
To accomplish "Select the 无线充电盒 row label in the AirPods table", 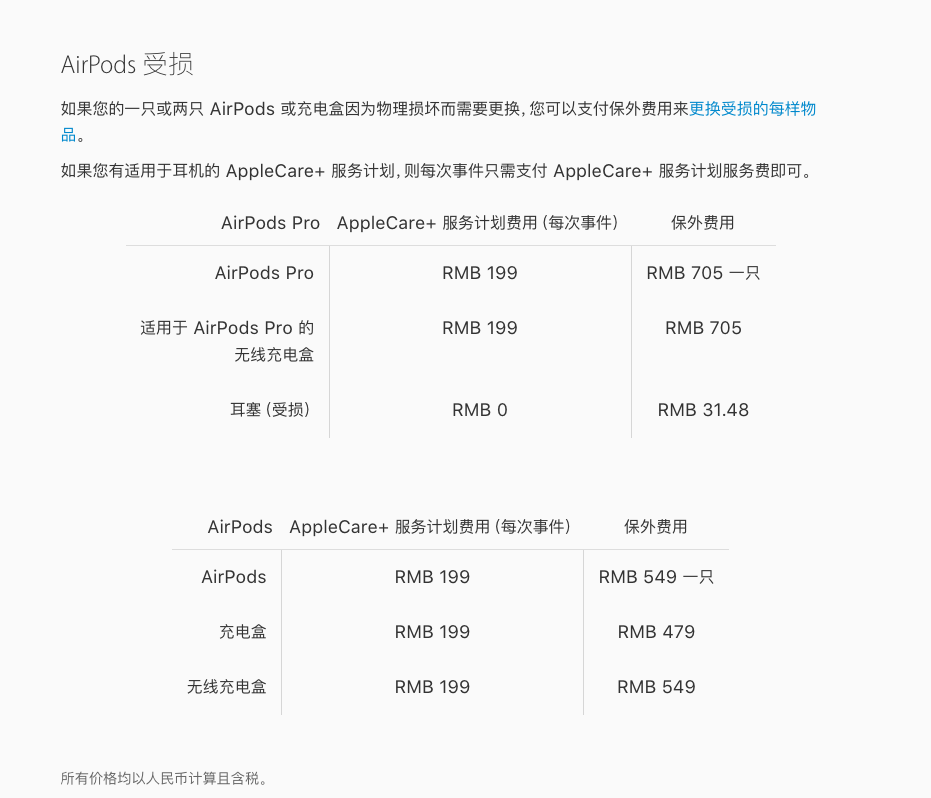I will (227, 687).
